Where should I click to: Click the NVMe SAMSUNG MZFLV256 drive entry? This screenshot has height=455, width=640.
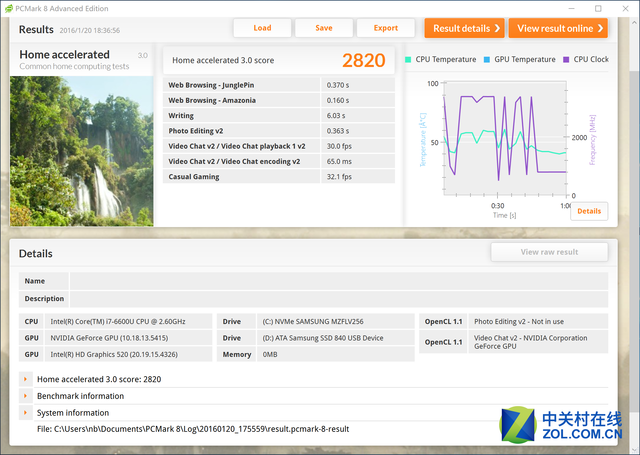click(x=336, y=322)
